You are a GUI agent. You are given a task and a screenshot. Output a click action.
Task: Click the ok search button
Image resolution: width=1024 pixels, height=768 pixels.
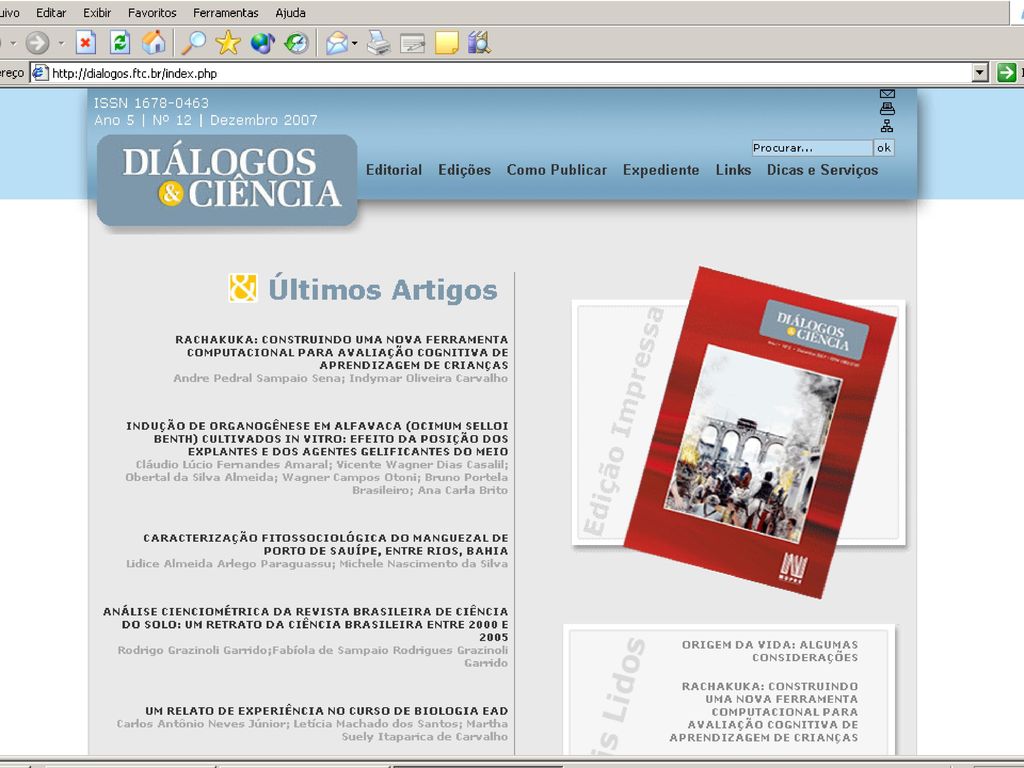pyautogui.click(x=884, y=148)
